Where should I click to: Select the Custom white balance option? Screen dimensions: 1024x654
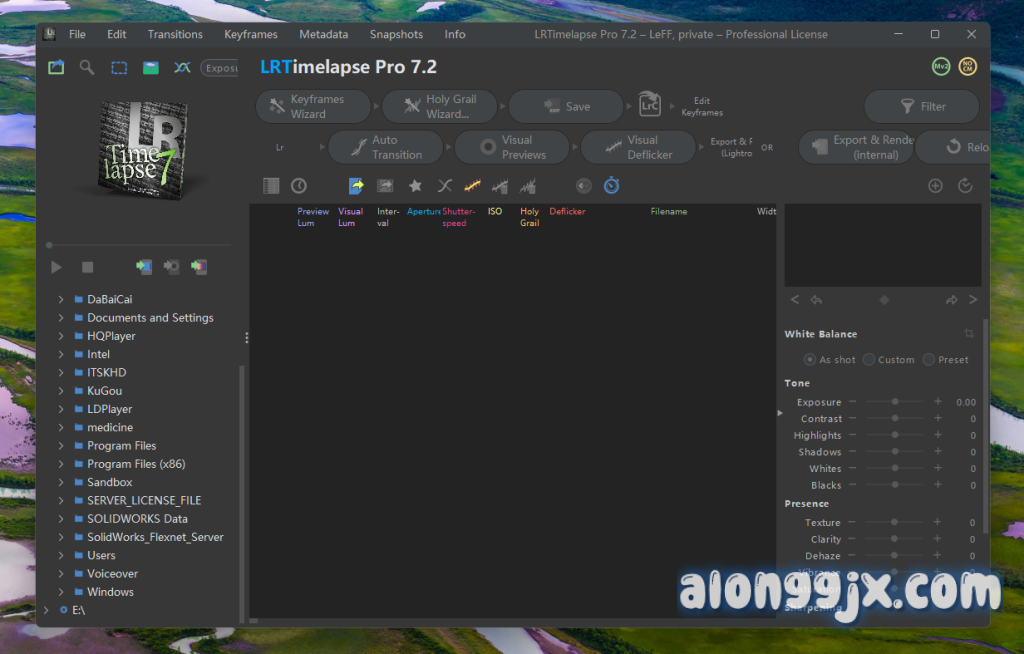point(869,360)
